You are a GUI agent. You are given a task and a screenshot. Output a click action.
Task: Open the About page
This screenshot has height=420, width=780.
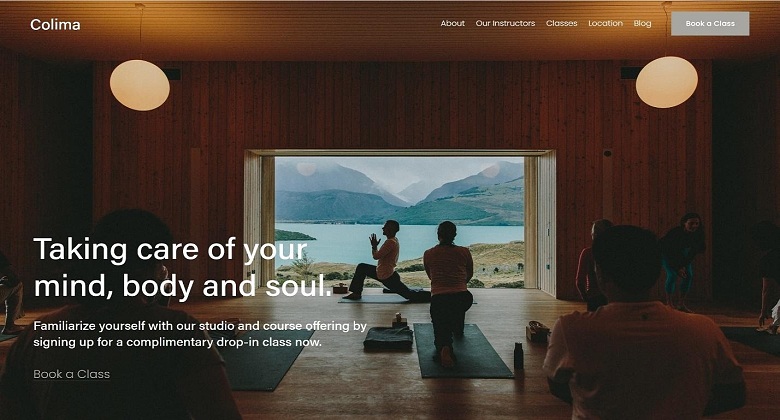point(453,23)
